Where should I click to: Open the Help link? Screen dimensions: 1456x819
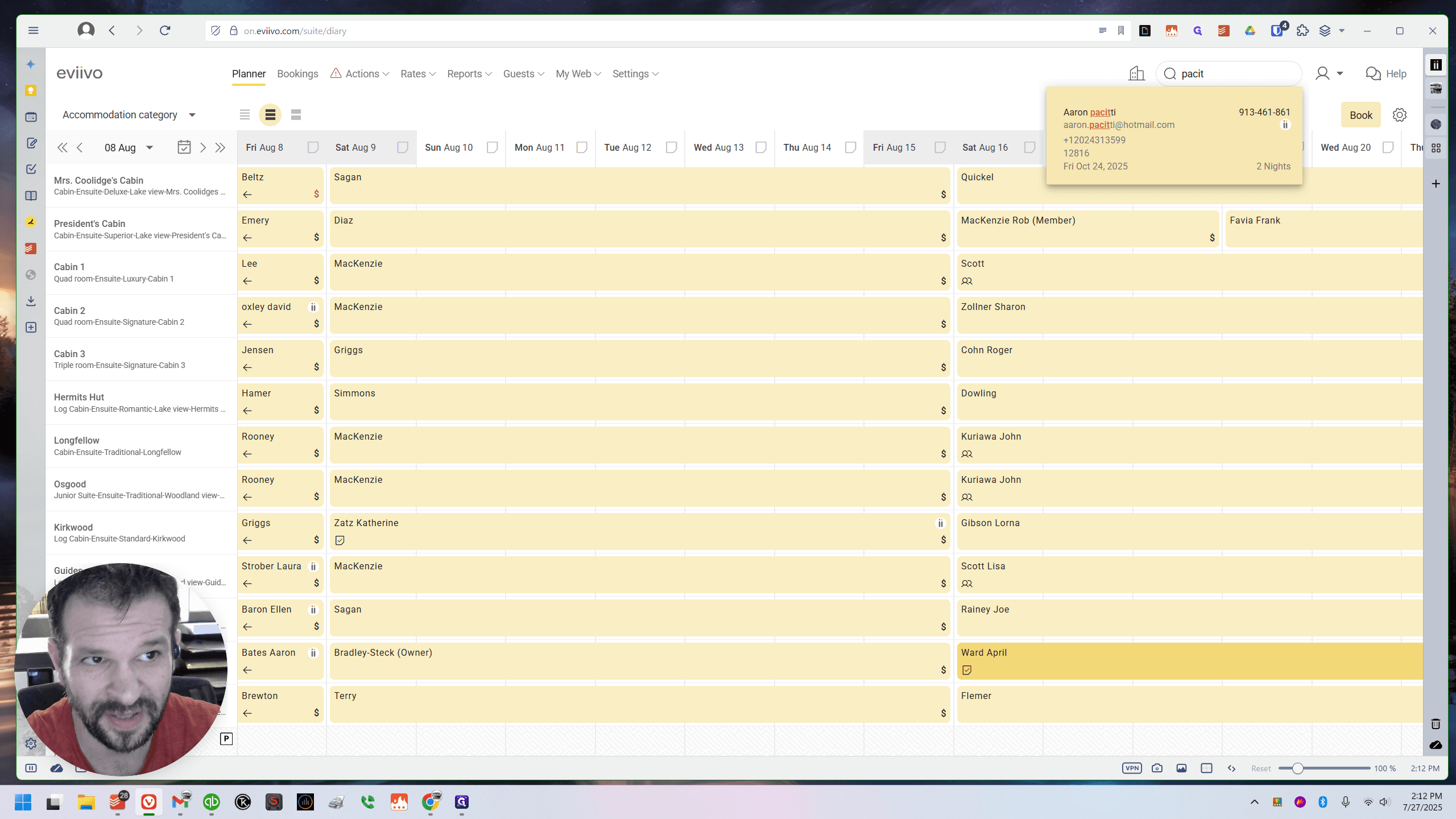(1386, 74)
